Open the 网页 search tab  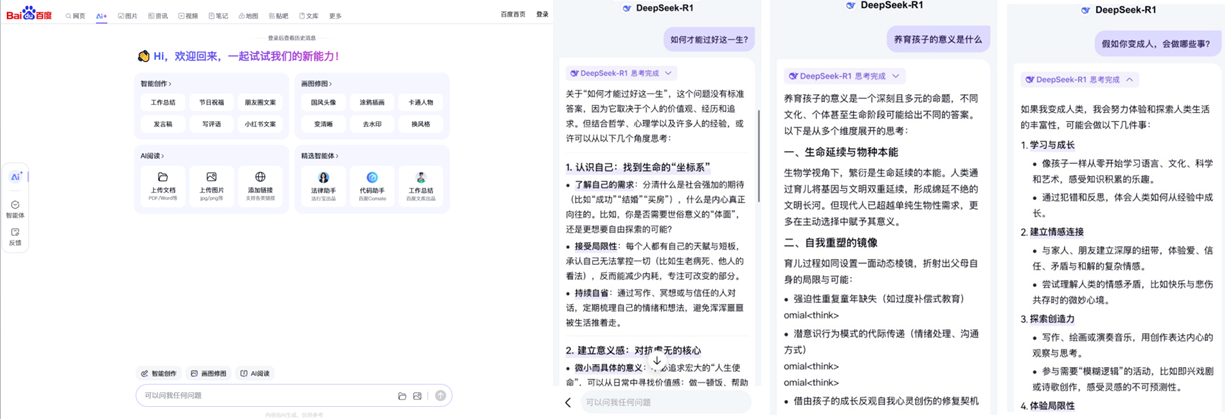pyautogui.click(x=76, y=16)
